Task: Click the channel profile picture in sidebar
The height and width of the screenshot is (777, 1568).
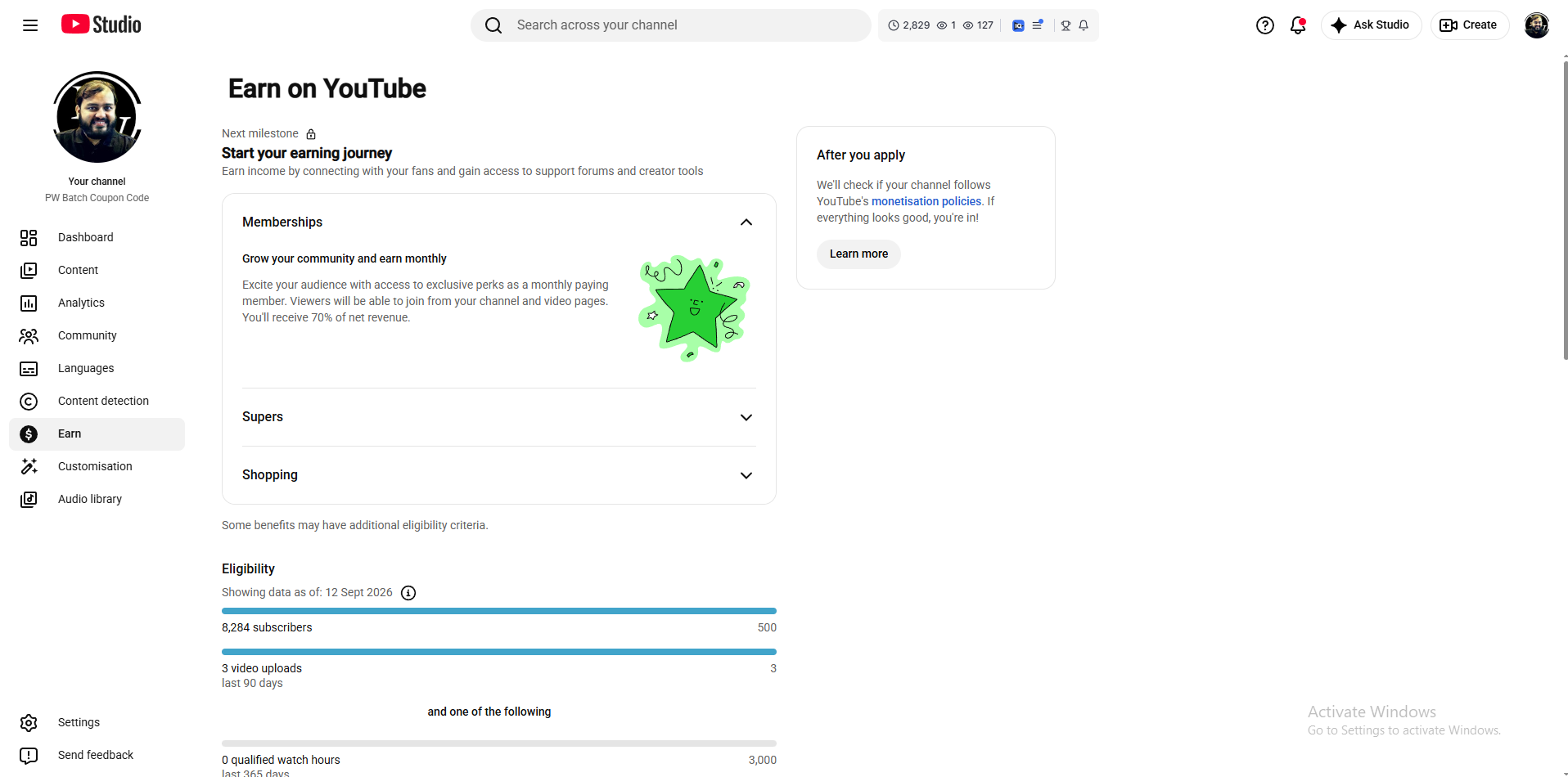Action: (97, 117)
